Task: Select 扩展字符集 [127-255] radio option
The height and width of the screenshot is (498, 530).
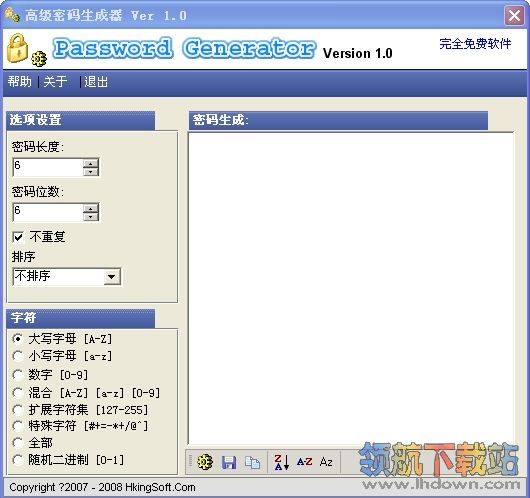Action: tap(18, 410)
